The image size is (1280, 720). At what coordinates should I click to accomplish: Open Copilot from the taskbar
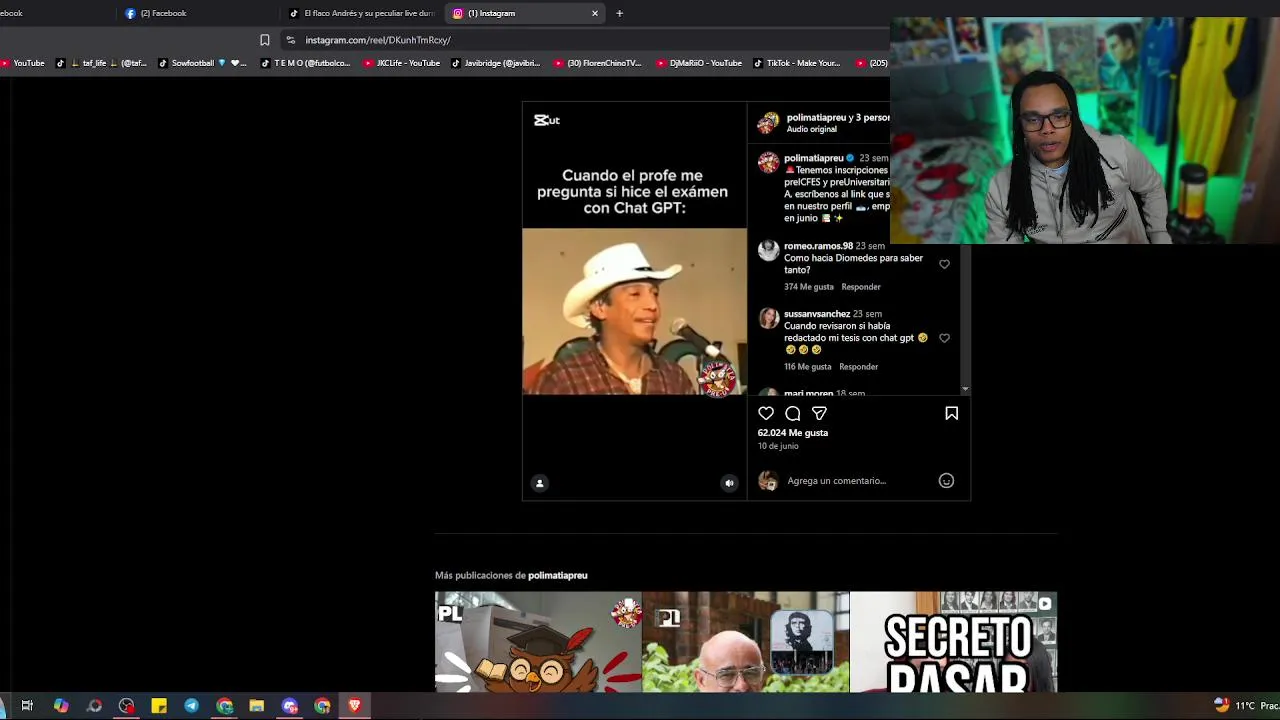[61, 706]
